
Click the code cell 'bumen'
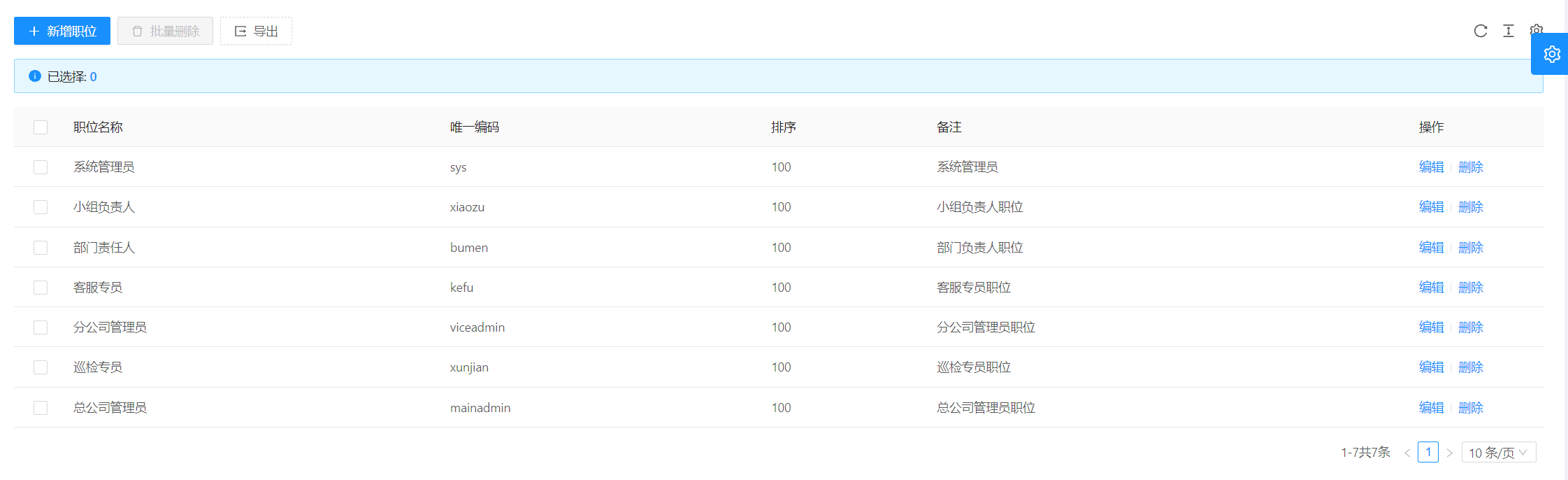469,248
